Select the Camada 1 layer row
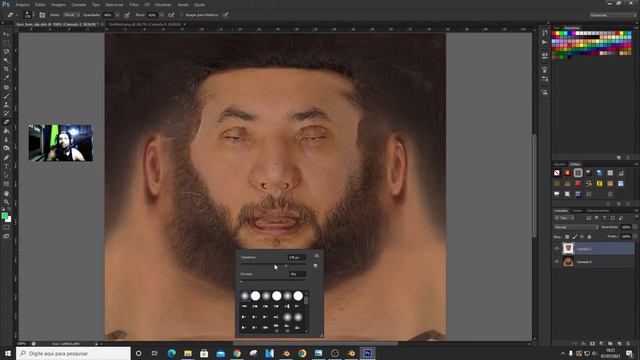 click(x=593, y=249)
